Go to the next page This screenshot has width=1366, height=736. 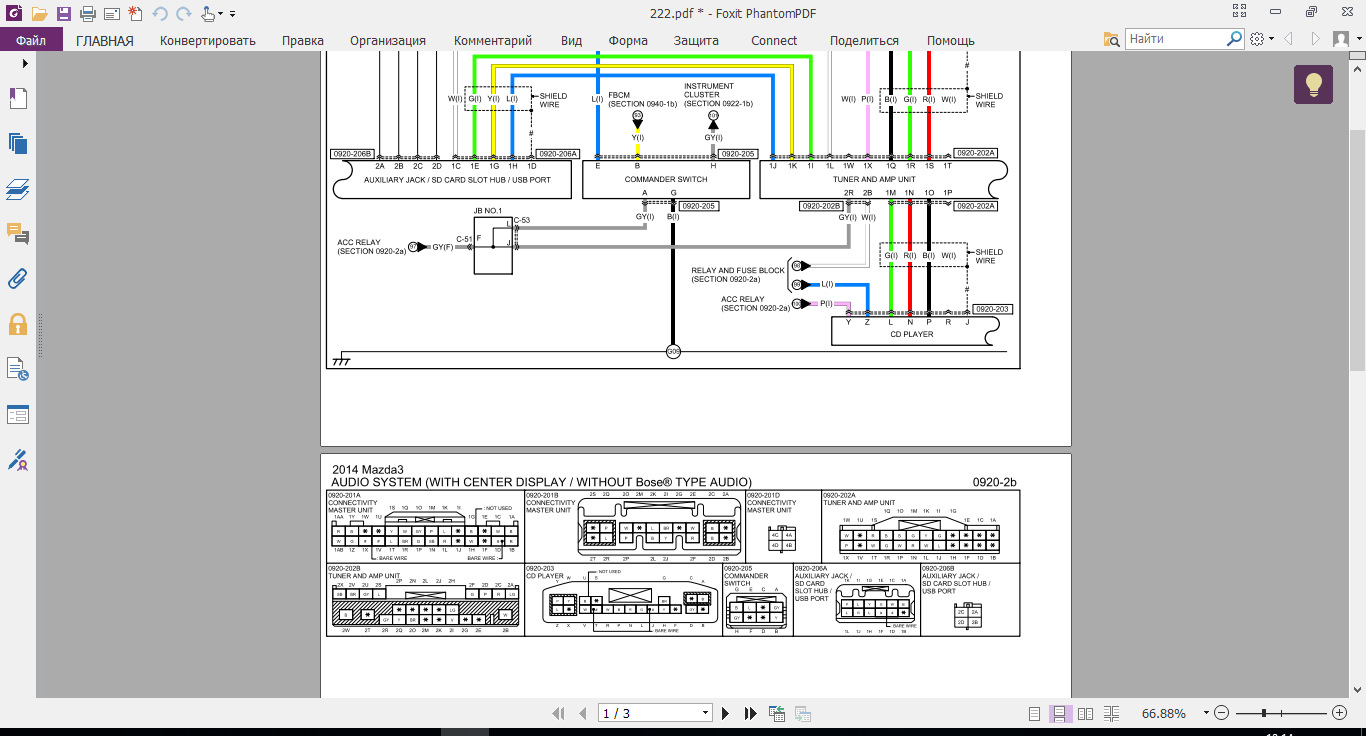click(x=725, y=713)
